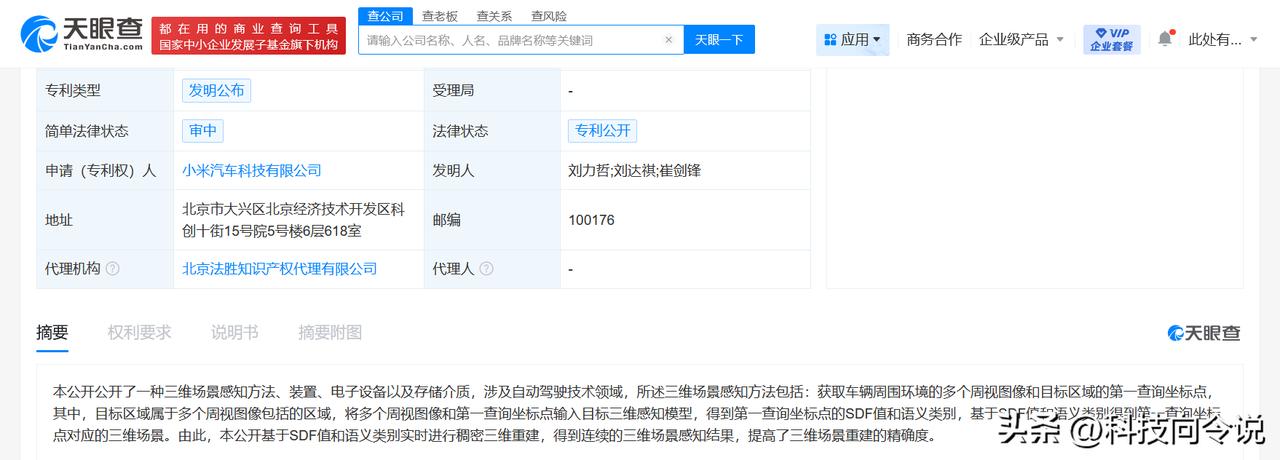This screenshot has height=460, width=1280.
Task: Open the VIP 企业套餐 badge
Action: (x=1112, y=39)
